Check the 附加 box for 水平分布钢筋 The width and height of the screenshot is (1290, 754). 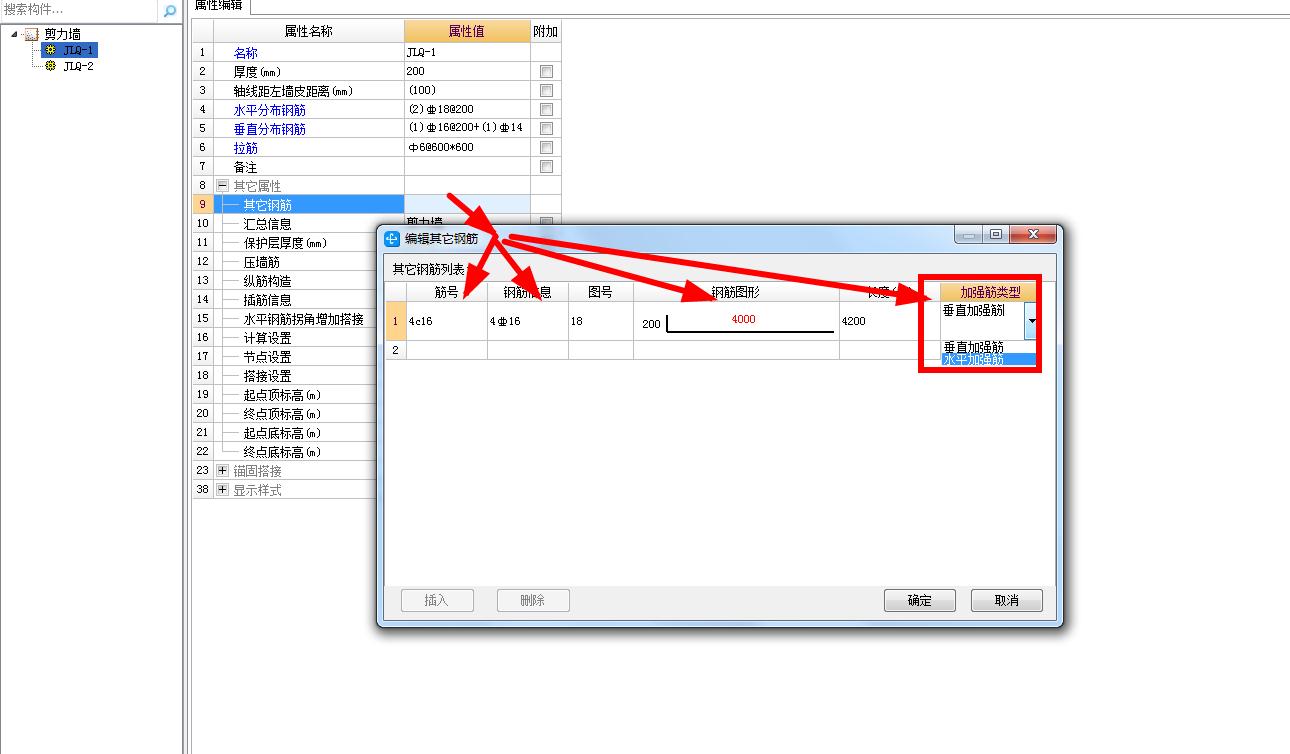(546, 109)
